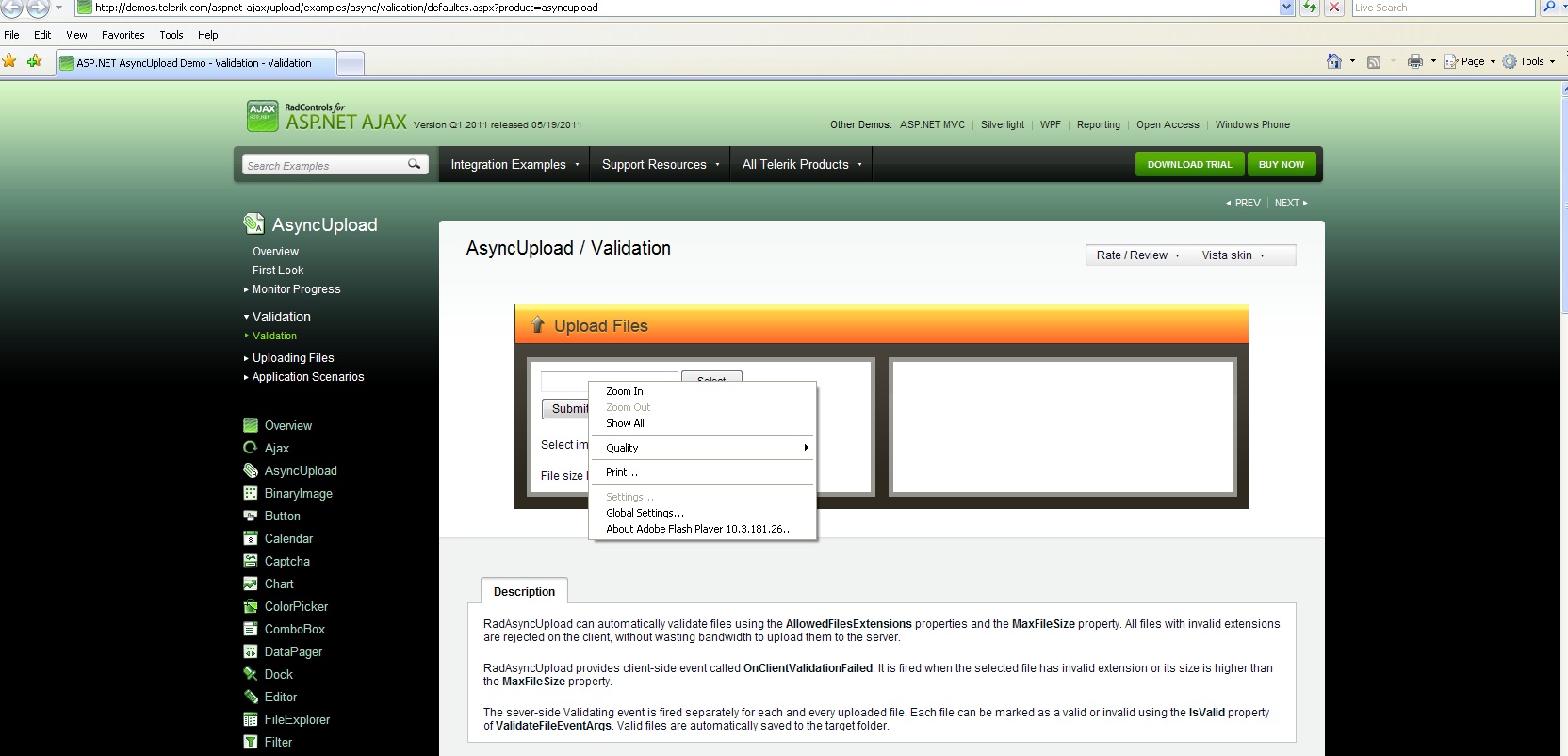1568x756 pixels.
Task: Open the Integration Examples dropdown
Action: pos(514,164)
